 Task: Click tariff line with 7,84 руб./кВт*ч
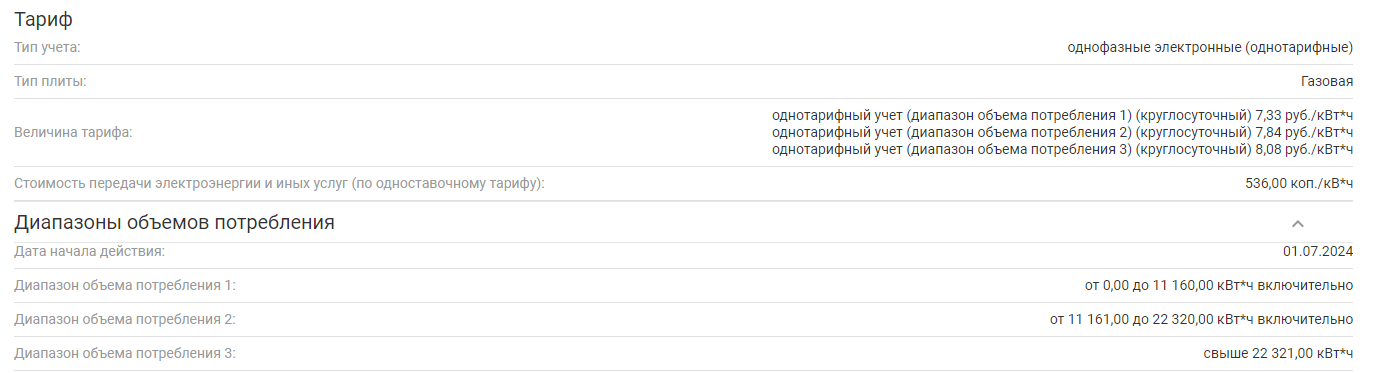(1063, 132)
